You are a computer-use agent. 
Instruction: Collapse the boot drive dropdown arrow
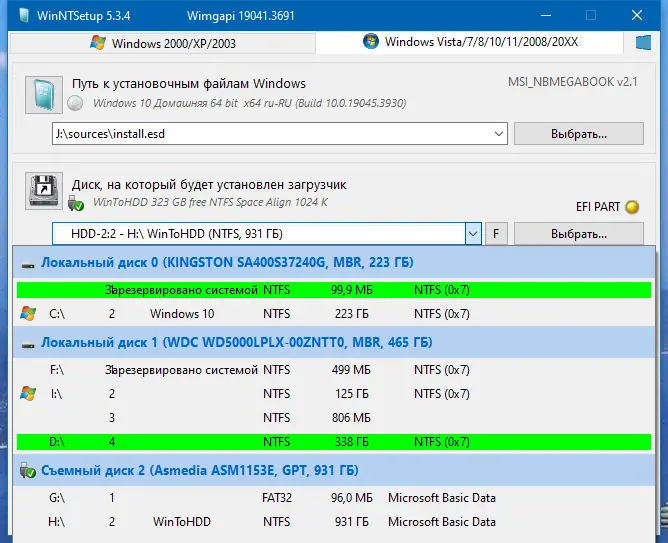(x=473, y=233)
